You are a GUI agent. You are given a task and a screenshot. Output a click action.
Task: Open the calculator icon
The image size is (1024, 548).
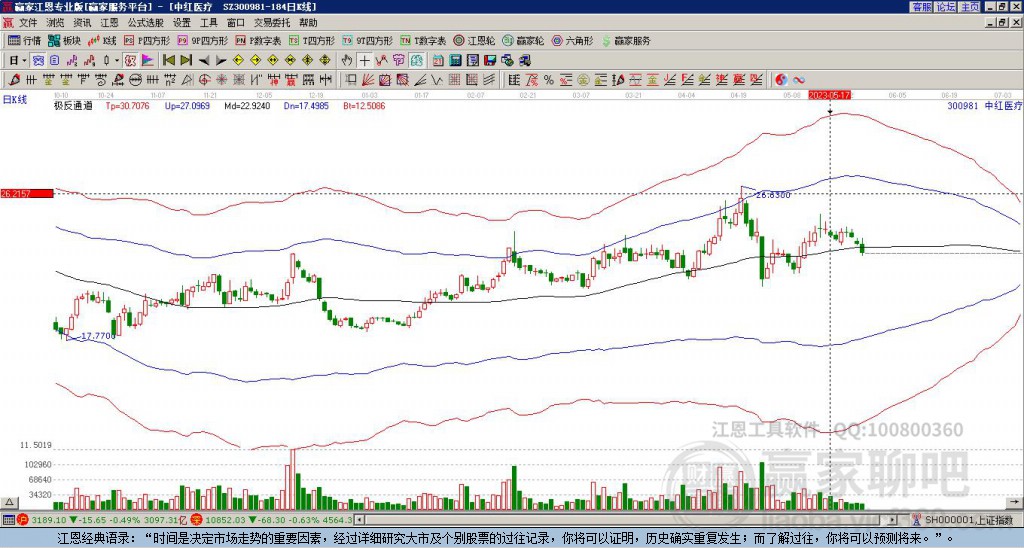[455, 61]
